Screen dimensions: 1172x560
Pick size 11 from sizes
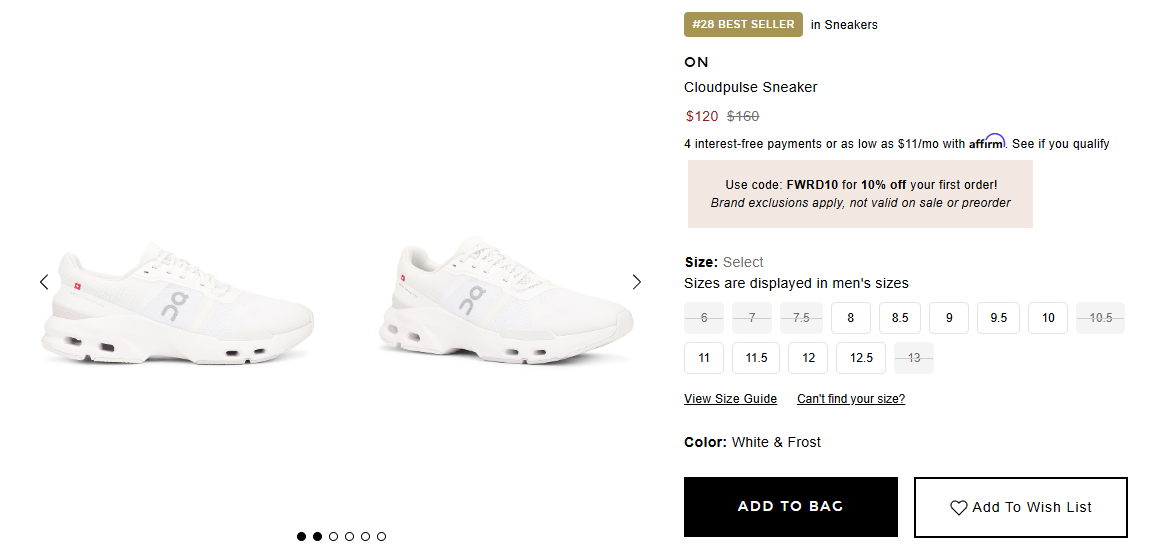pyautogui.click(x=704, y=358)
